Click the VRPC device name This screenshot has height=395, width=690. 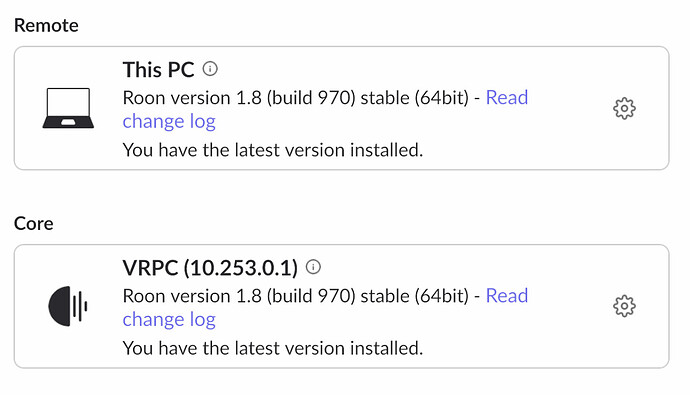pos(150,268)
